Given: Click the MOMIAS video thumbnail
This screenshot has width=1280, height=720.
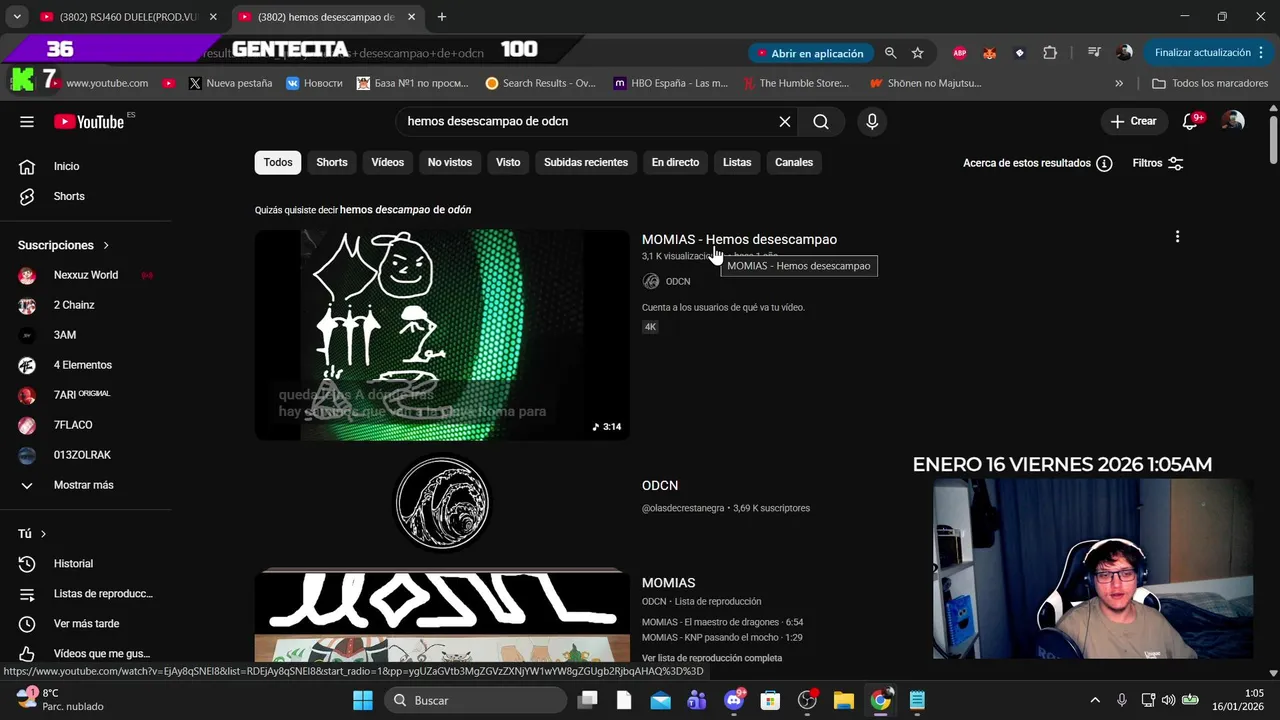Looking at the screenshot, I should click(x=442, y=335).
